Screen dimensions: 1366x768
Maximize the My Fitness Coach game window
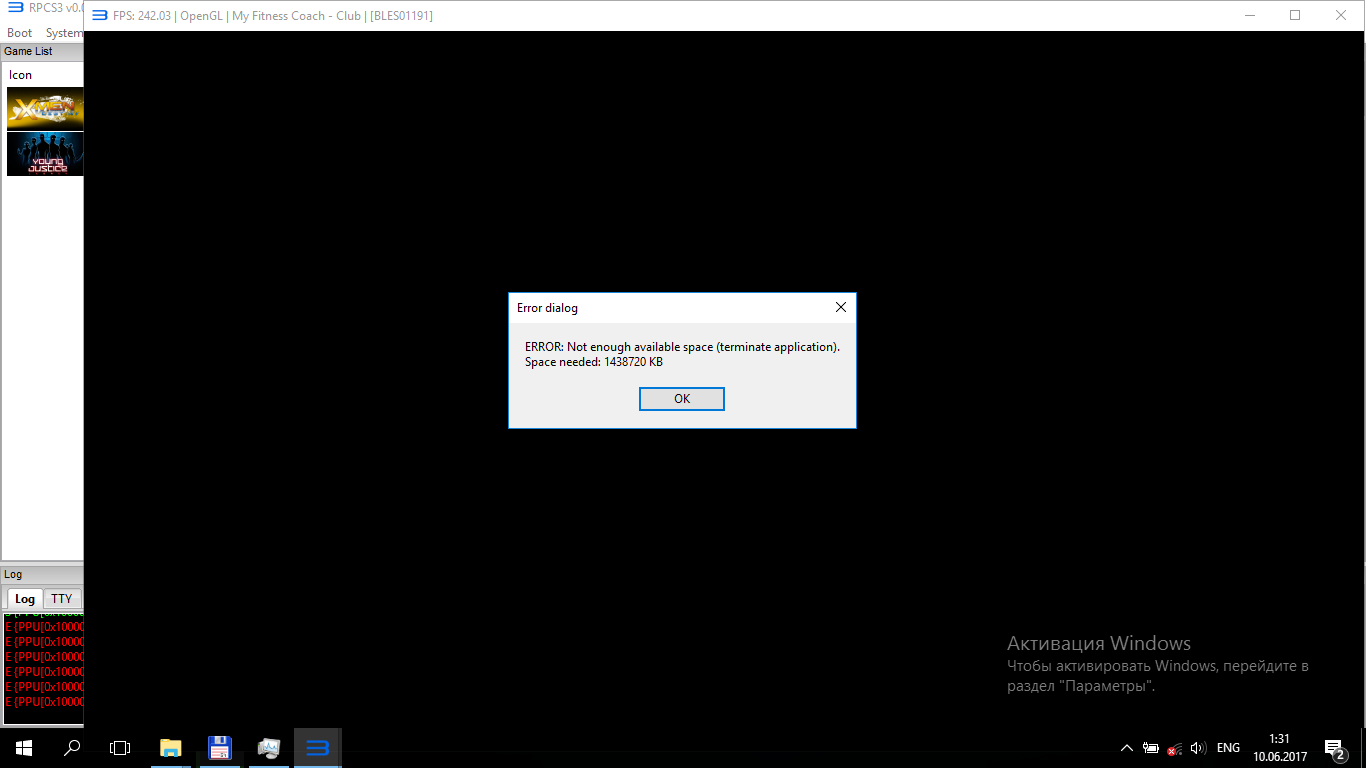pyautogui.click(x=1296, y=15)
